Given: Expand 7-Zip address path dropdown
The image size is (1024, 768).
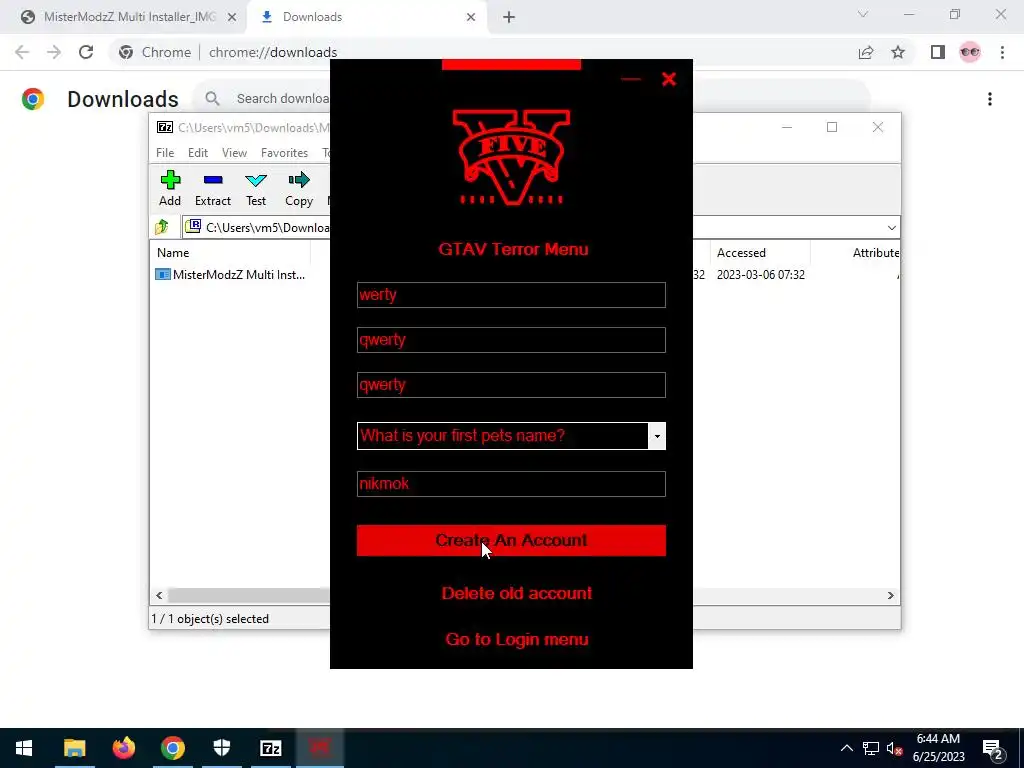Looking at the screenshot, I should click(x=891, y=227).
